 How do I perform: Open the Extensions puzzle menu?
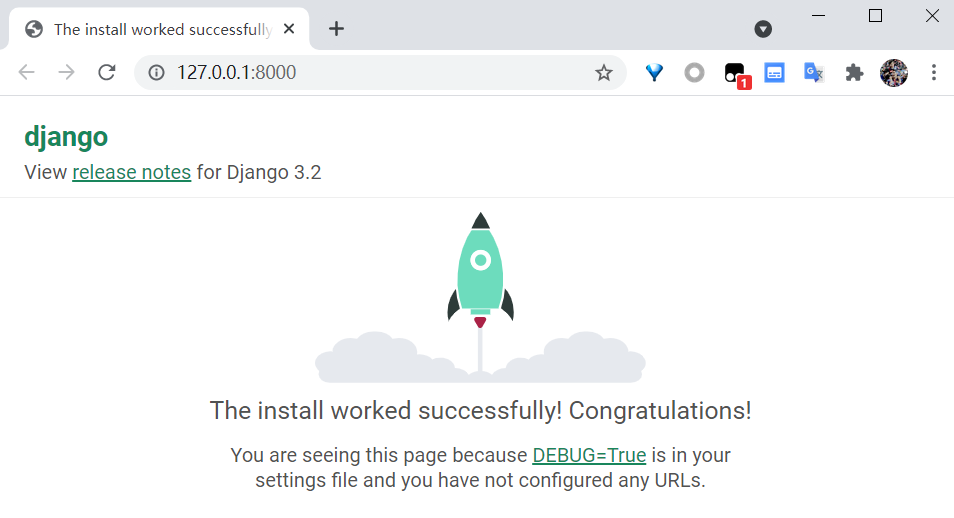pos(854,72)
